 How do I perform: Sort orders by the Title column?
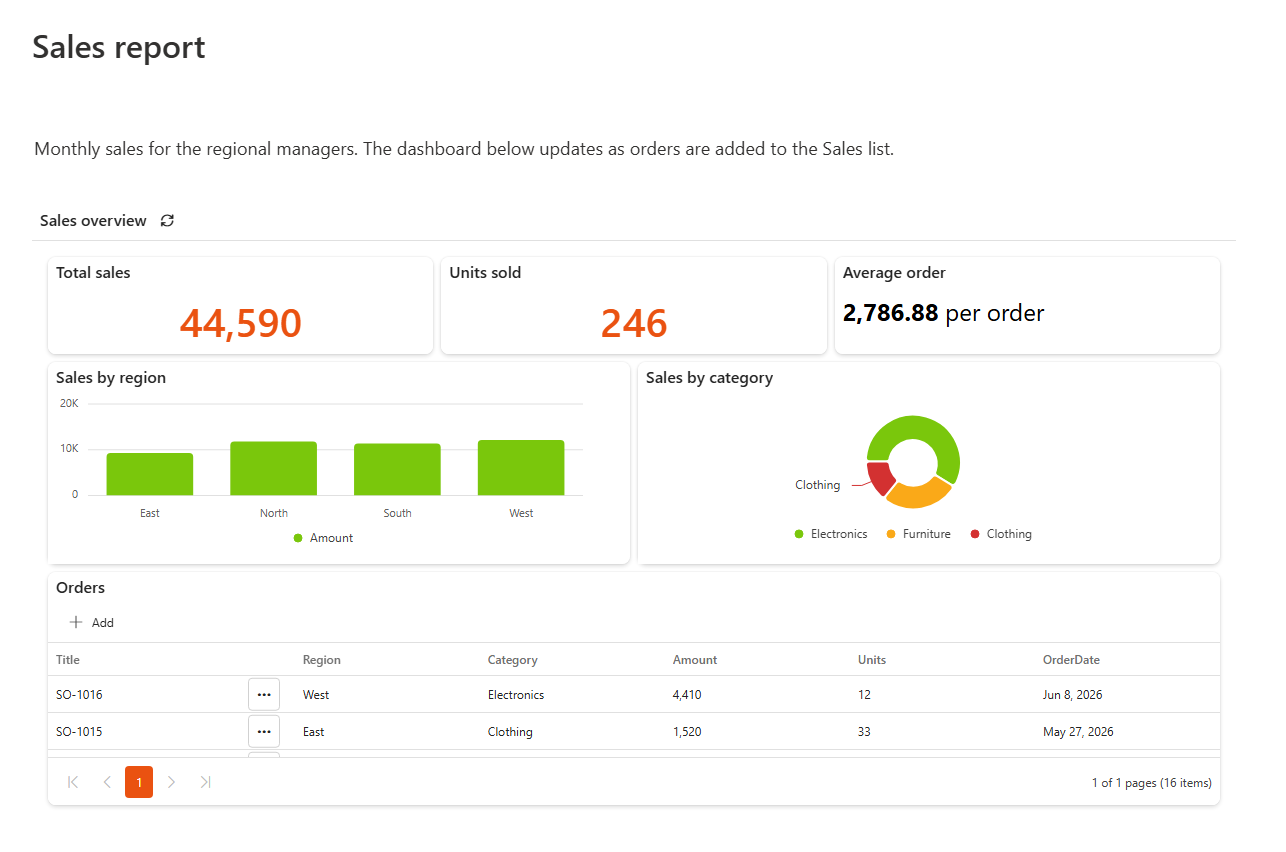[68, 660]
